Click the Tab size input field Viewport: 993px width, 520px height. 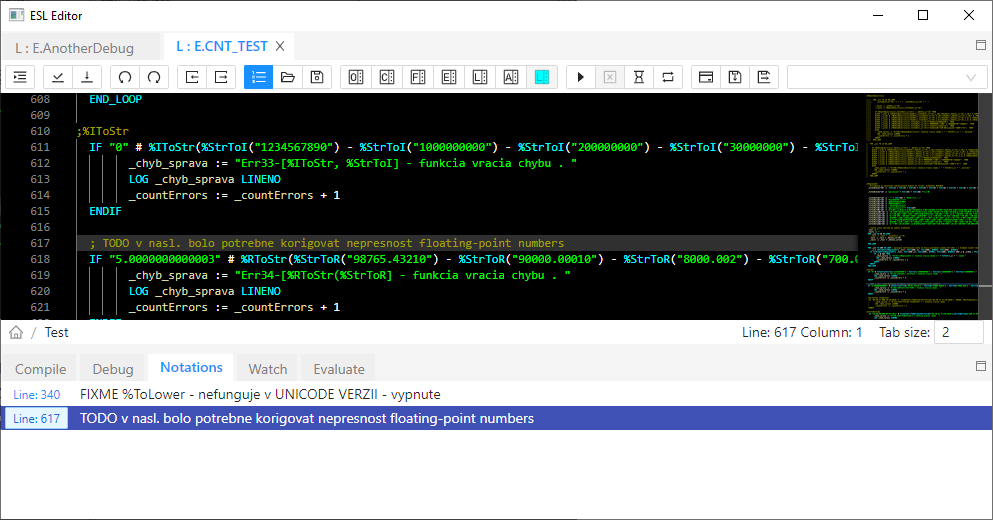(957, 333)
